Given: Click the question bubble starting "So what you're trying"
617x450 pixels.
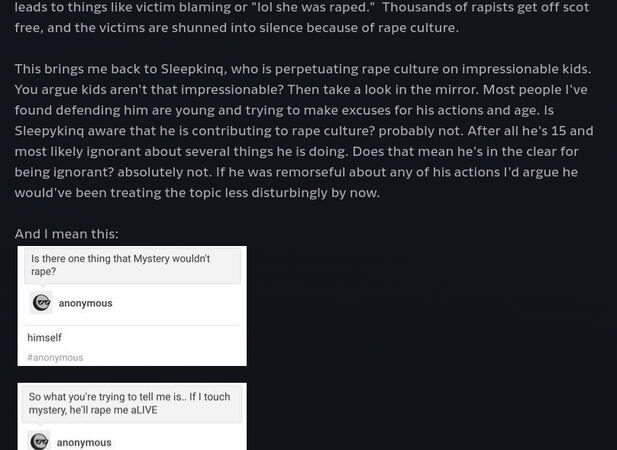Looking at the screenshot, I should (131, 403).
